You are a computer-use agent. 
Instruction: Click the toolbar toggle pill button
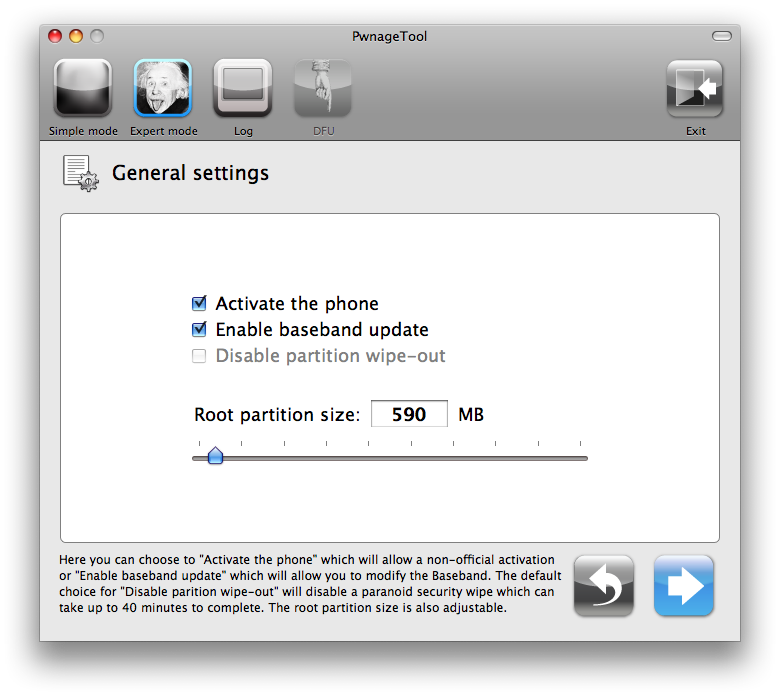point(721,36)
